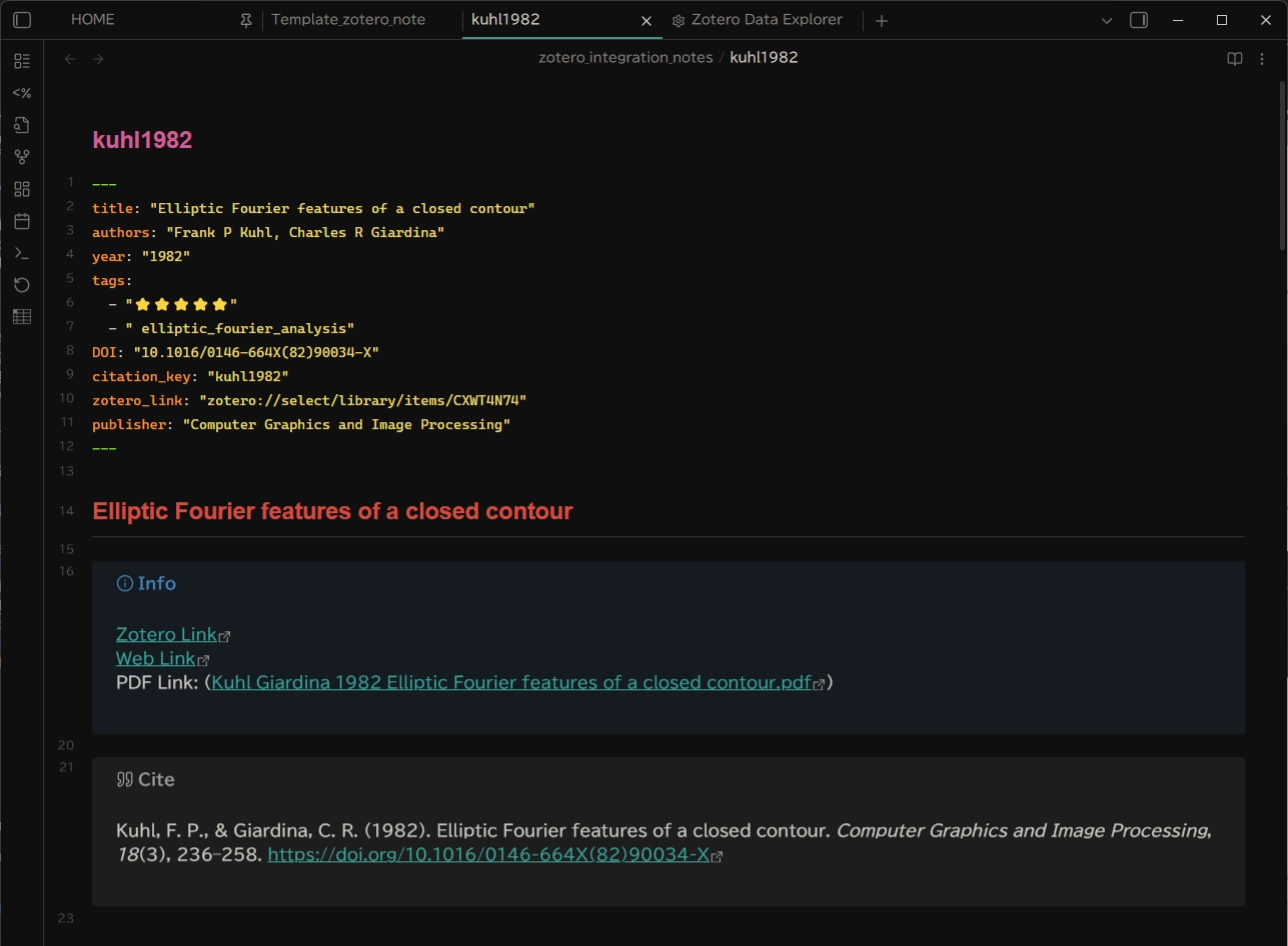1288x946 pixels.
Task: Click the new tab plus button
Action: [881, 20]
